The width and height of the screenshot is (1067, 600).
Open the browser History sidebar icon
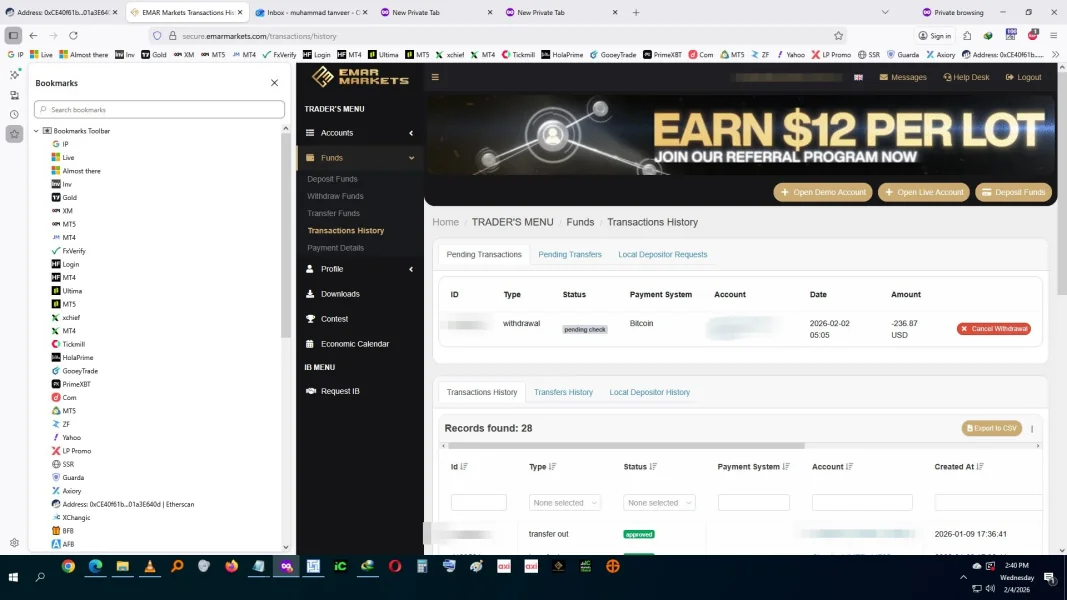(x=14, y=115)
